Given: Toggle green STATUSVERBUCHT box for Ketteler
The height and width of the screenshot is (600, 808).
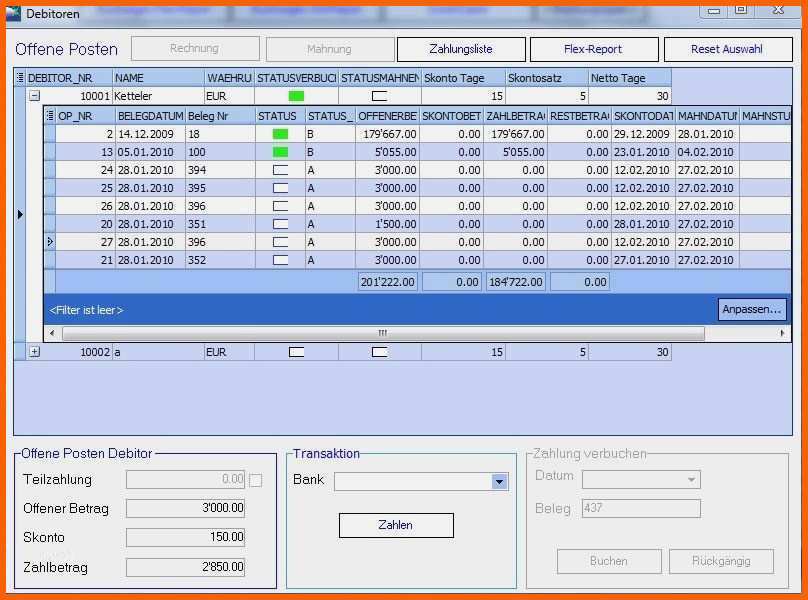Looking at the screenshot, I should [x=296, y=96].
